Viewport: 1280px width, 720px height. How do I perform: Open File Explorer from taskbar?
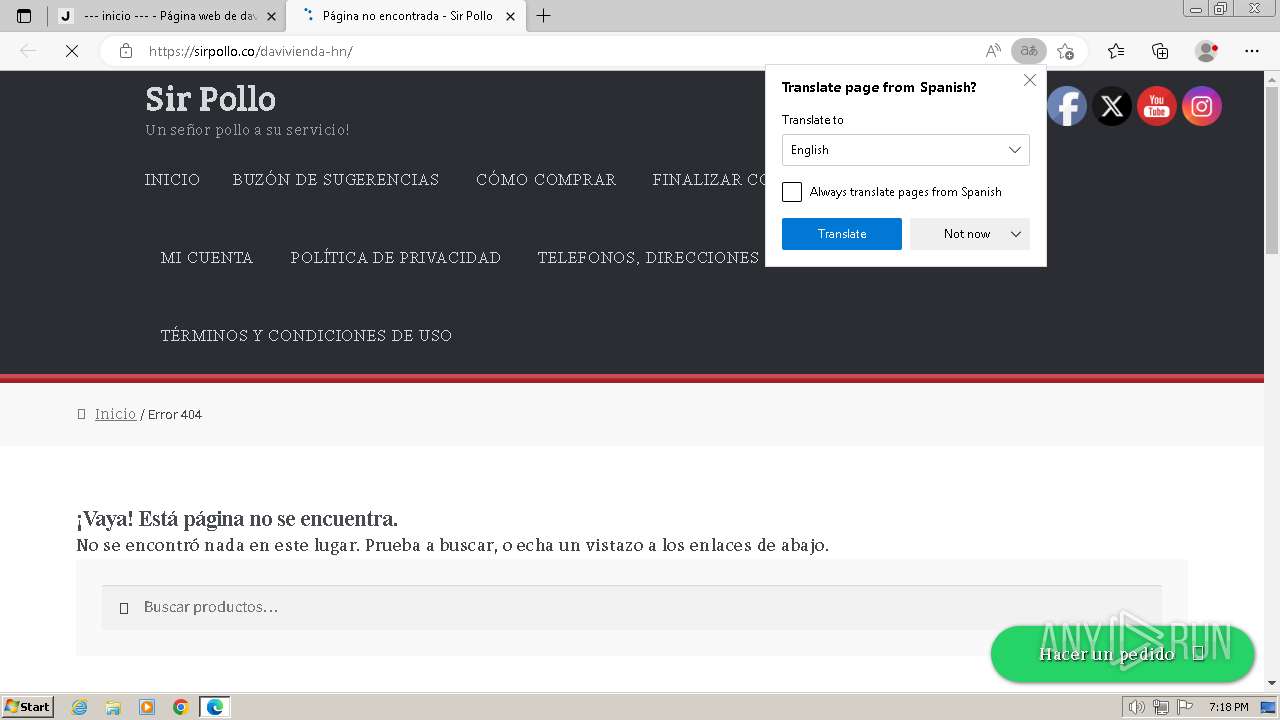click(113, 707)
